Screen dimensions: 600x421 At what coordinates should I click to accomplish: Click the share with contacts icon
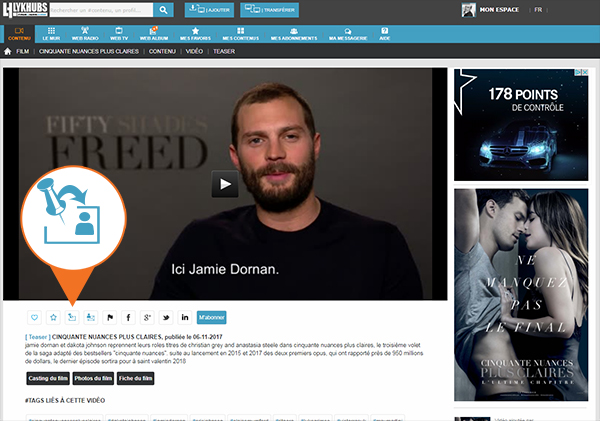91,317
